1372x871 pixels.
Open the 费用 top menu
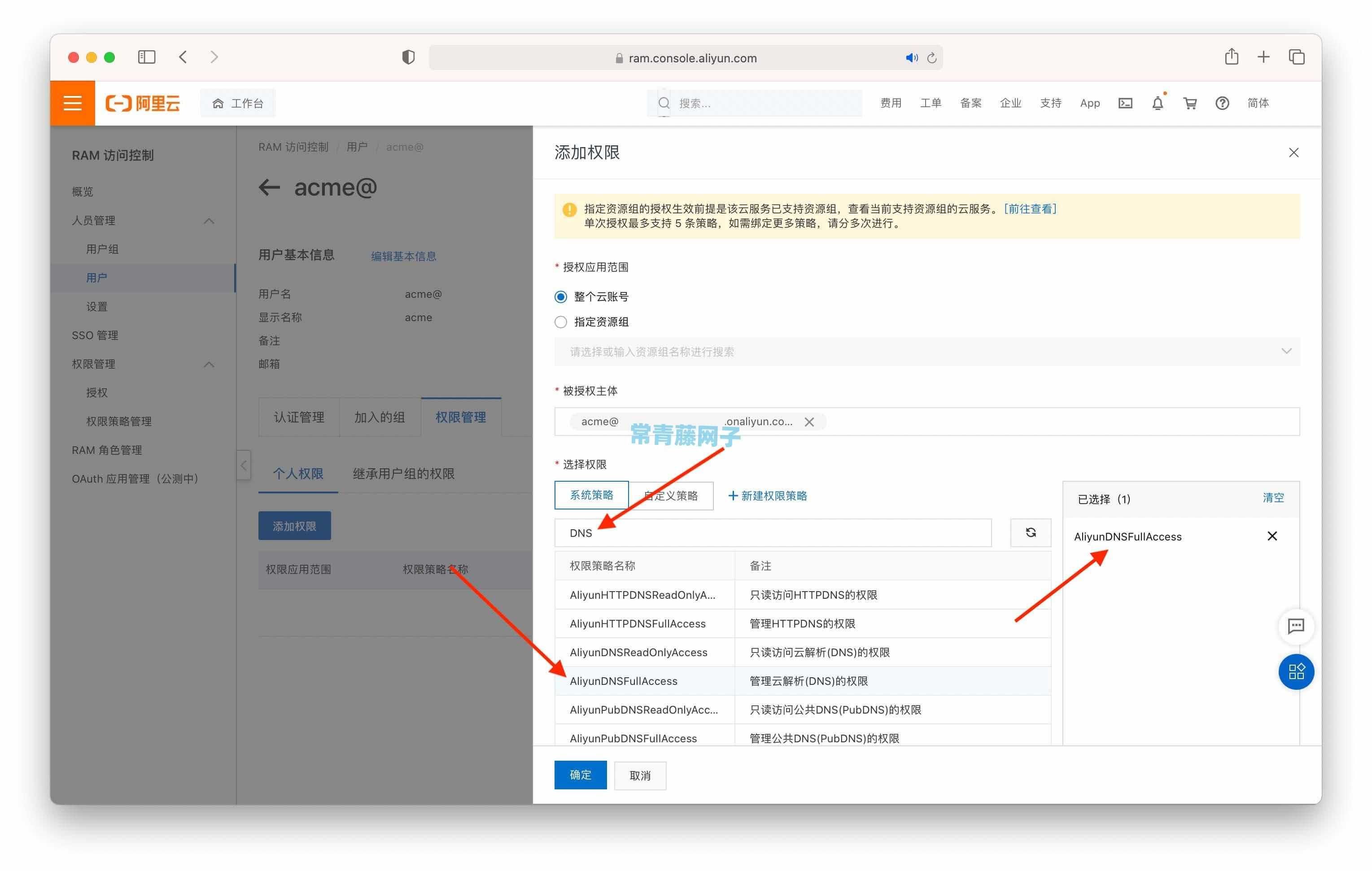click(x=891, y=103)
